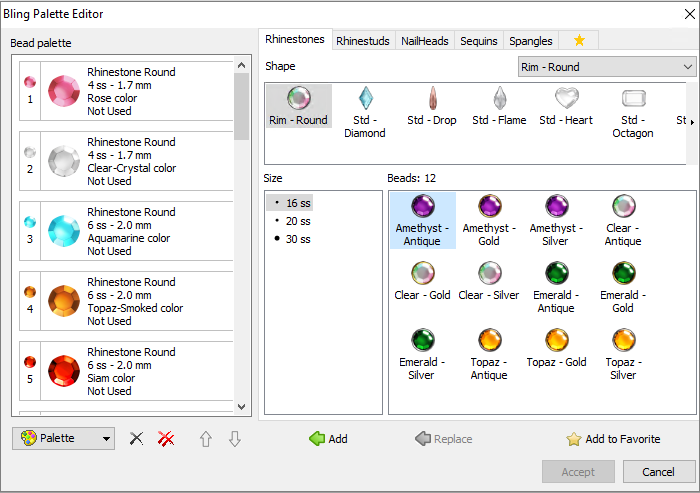The height and width of the screenshot is (493, 700).
Task: Click the Add button
Action: click(x=328, y=439)
